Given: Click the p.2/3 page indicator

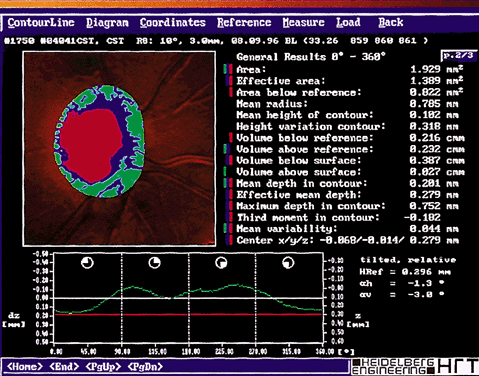Looking at the screenshot, I should [x=459, y=55].
